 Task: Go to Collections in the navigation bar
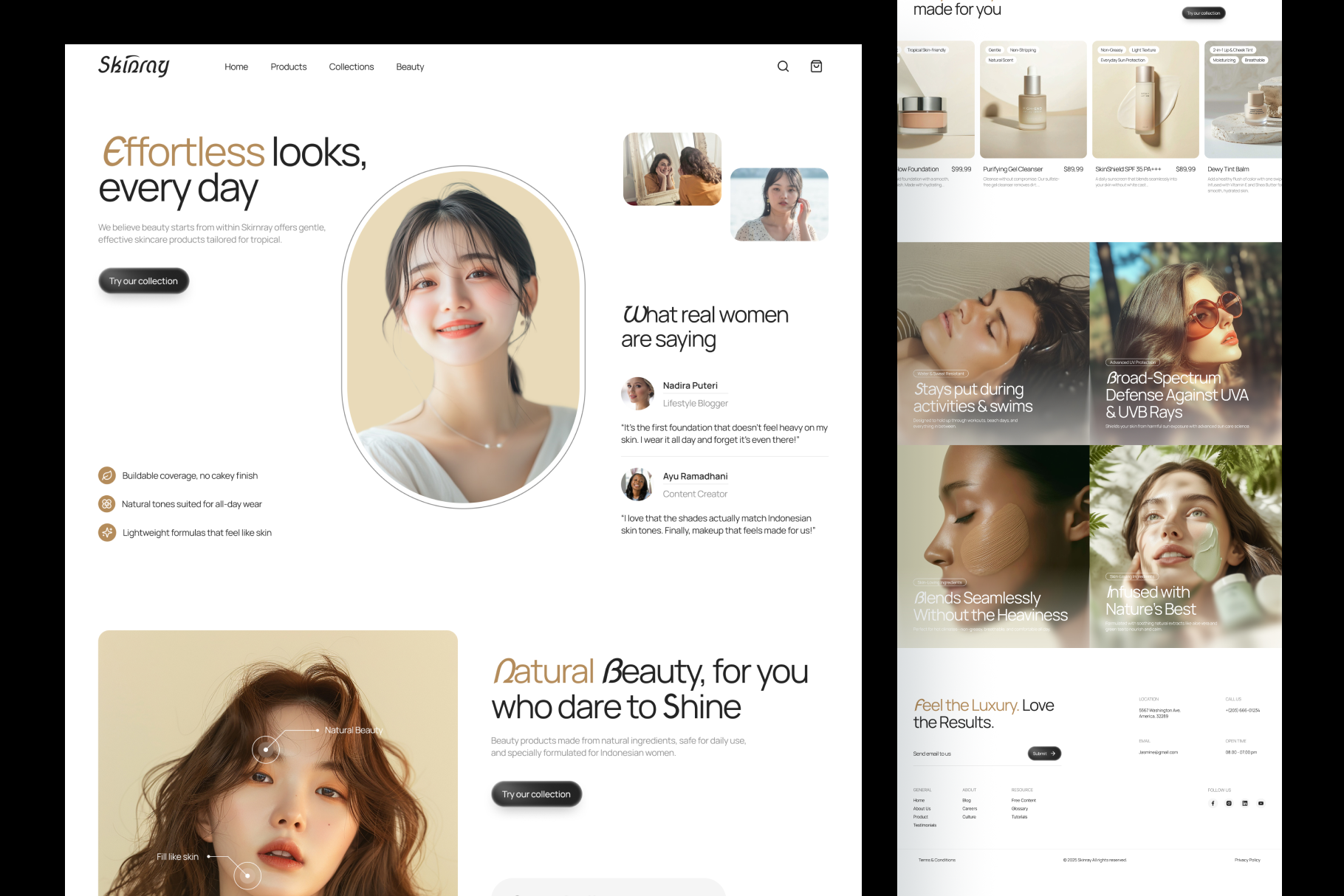[x=351, y=66]
